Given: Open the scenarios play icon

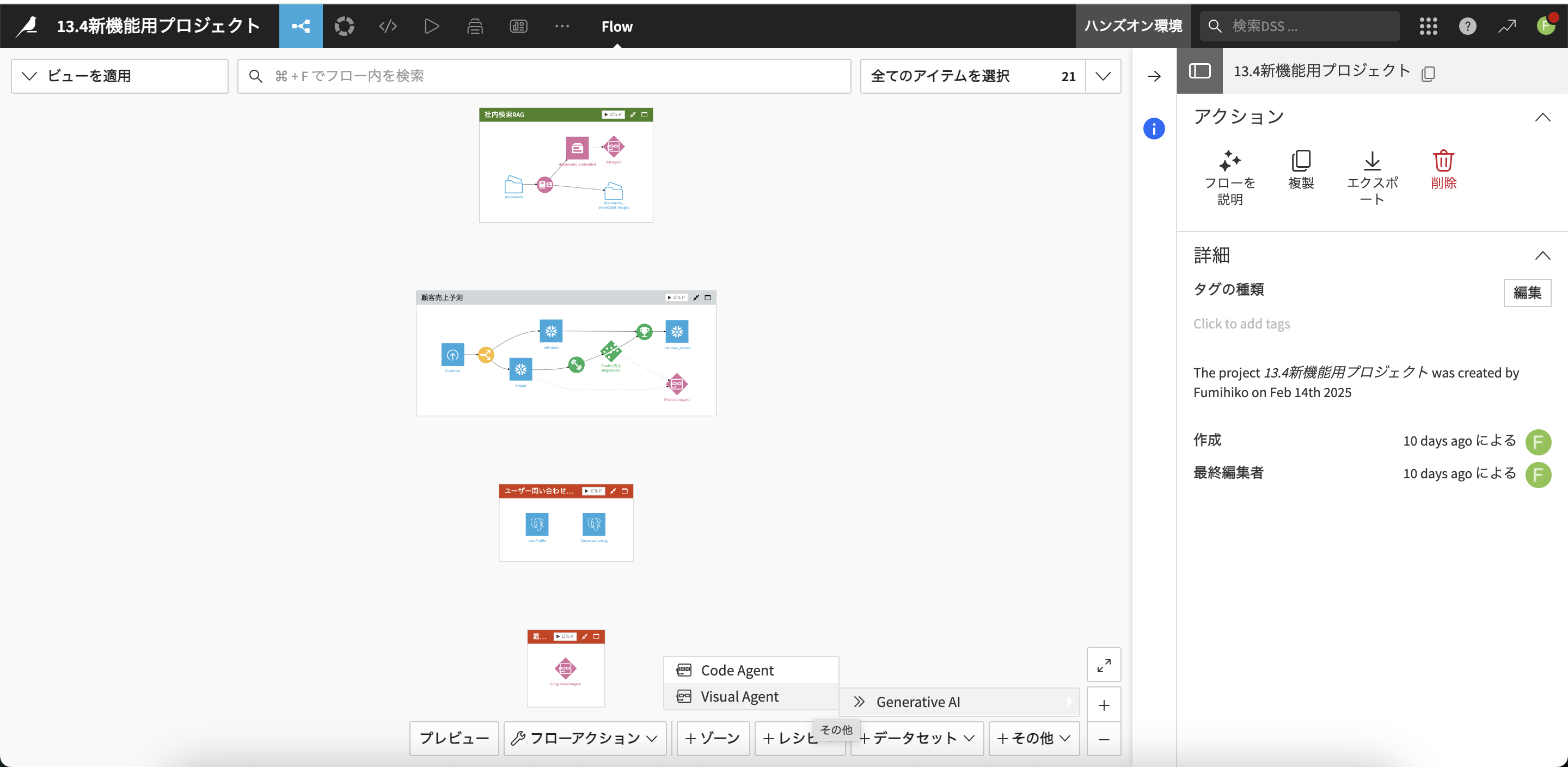Looking at the screenshot, I should pos(431,26).
